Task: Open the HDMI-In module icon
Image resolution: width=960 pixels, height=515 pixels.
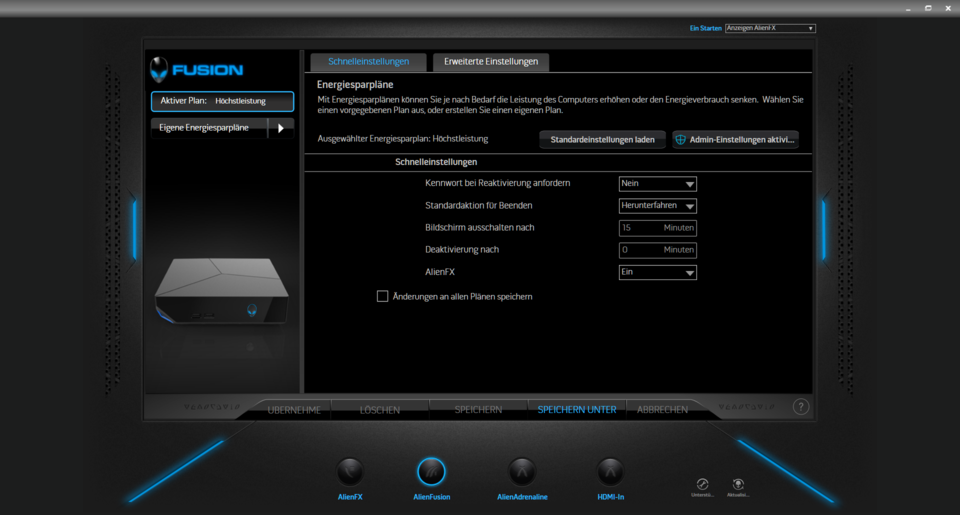Action: pyautogui.click(x=610, y=472)
